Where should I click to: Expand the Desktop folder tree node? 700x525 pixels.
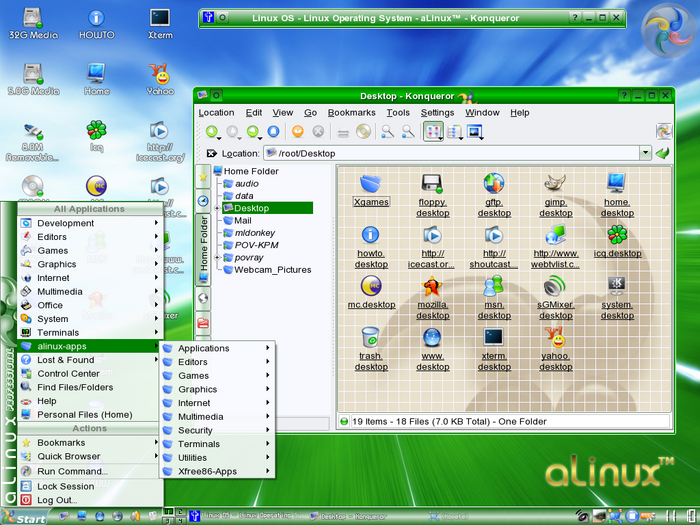click(x=217, y=208)
